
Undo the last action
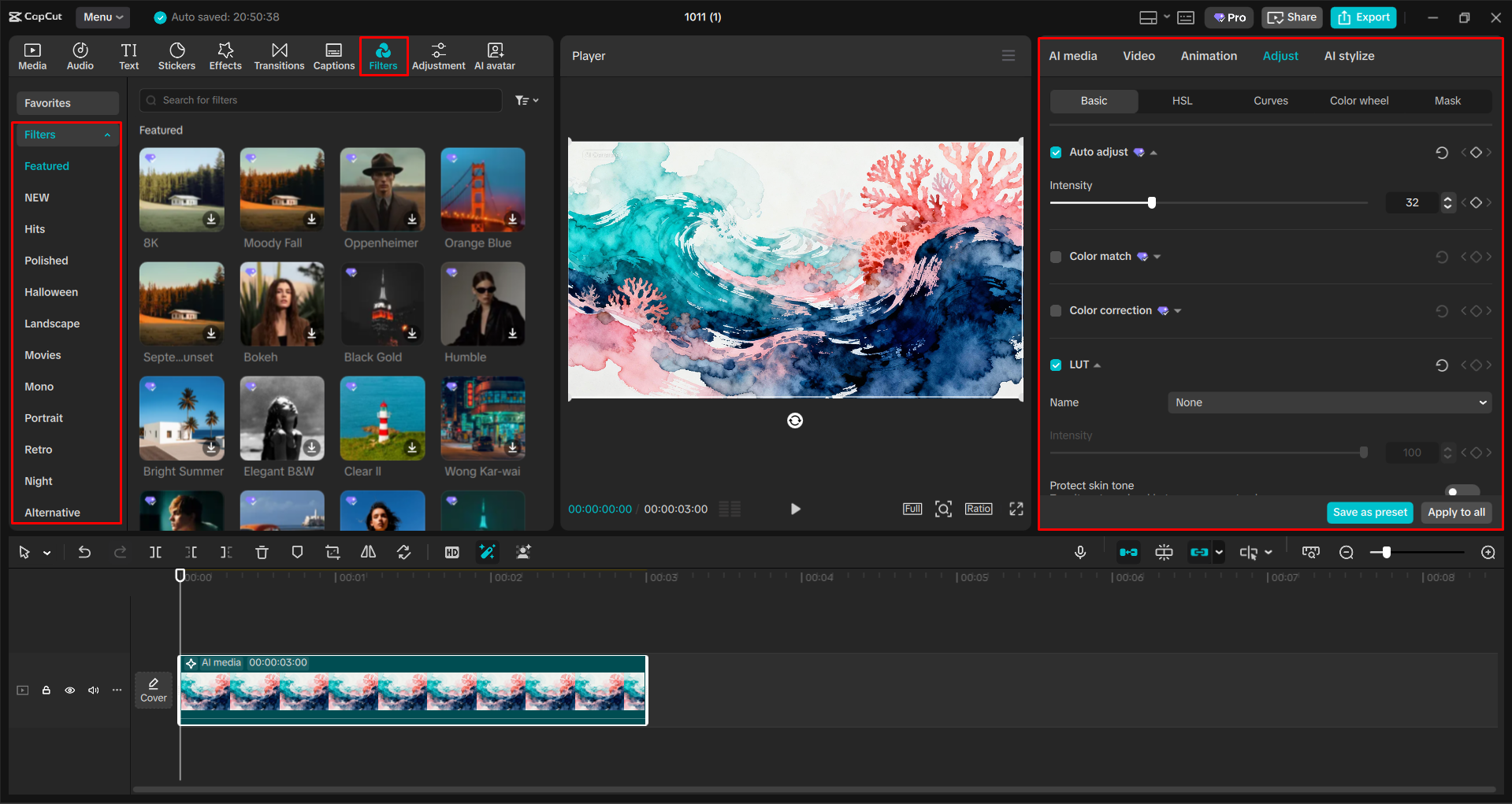pos(84,552)
